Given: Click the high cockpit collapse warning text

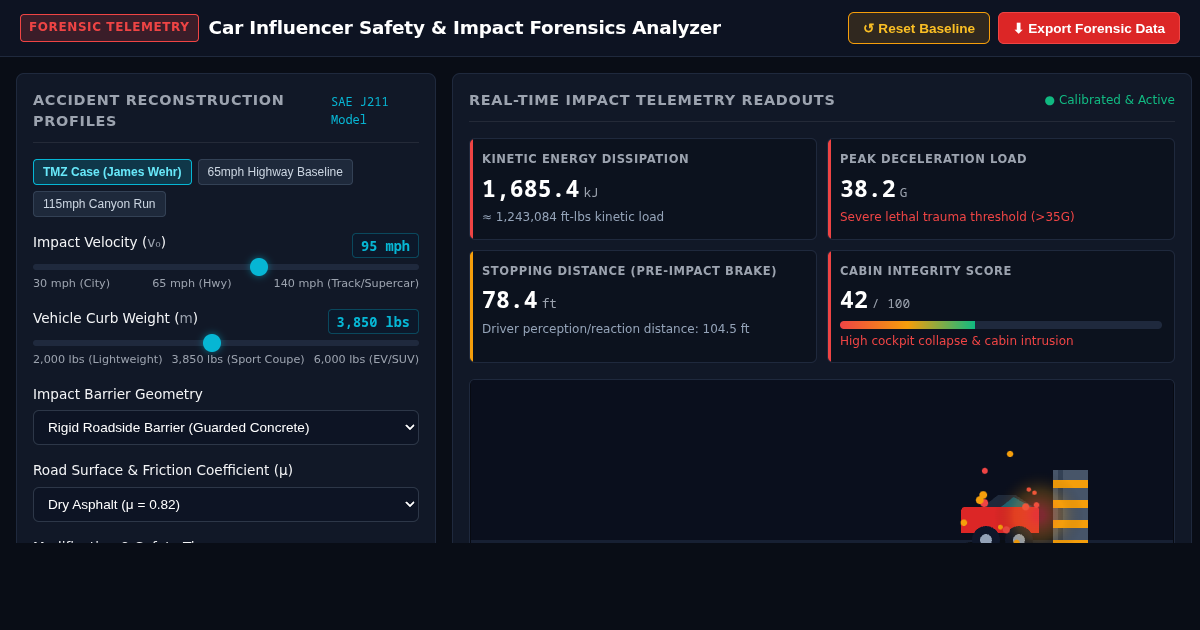Looking at the screenshot, I should [957, 341].
